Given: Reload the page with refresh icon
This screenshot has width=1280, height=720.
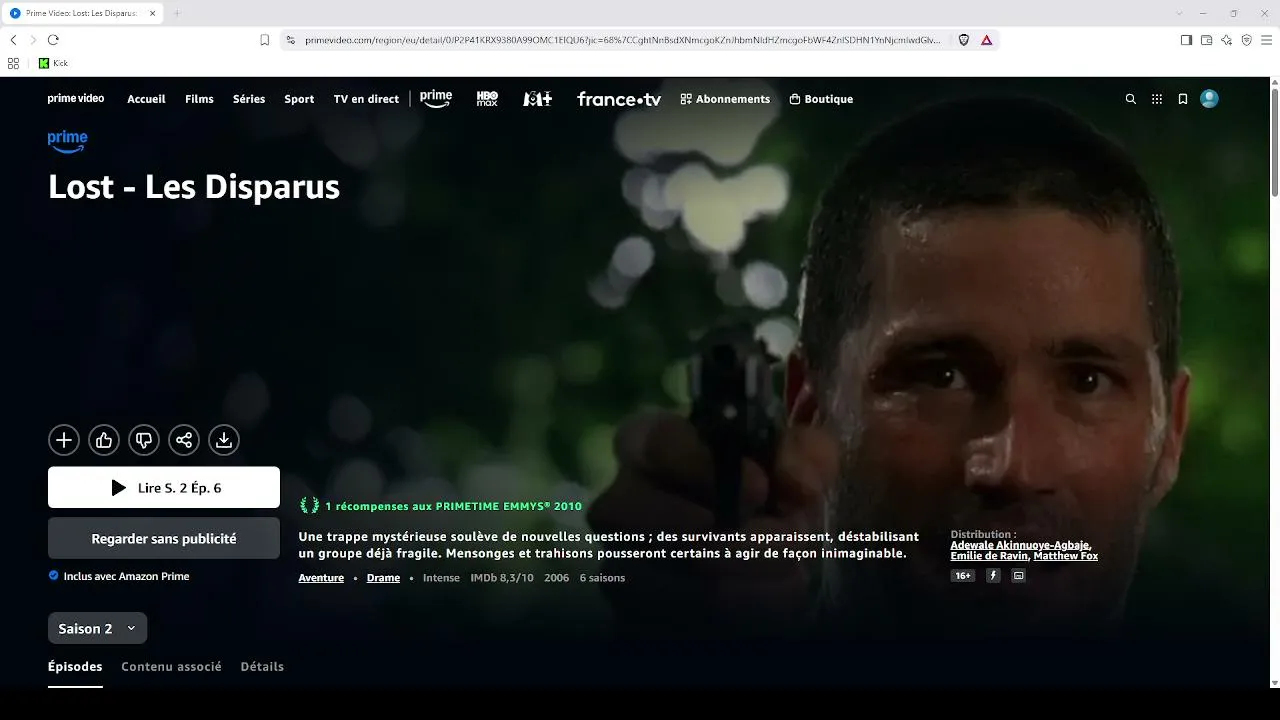Looking at the screenshot, I should click(53, 40).
